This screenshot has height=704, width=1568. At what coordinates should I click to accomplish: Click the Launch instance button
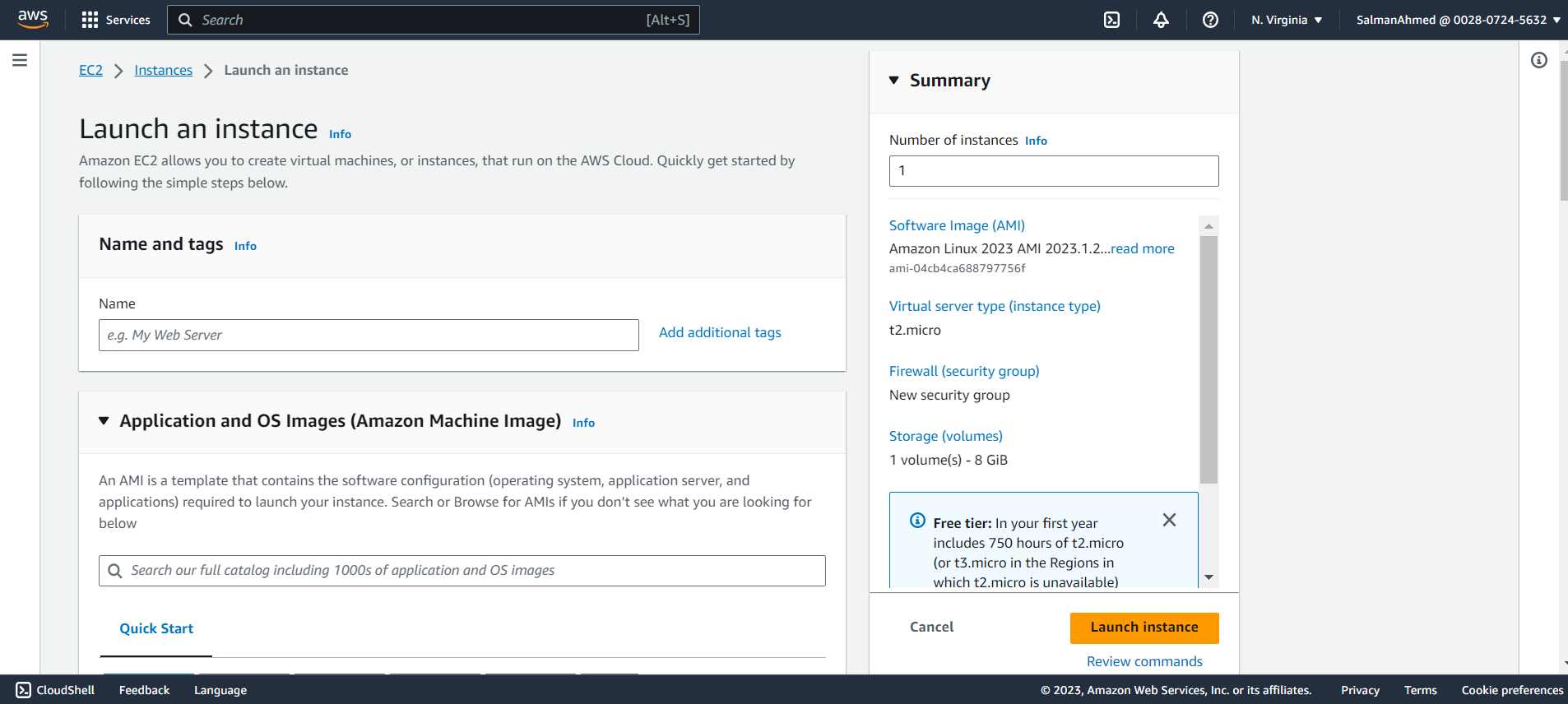pyautogui.click(x=1144, y=628)
